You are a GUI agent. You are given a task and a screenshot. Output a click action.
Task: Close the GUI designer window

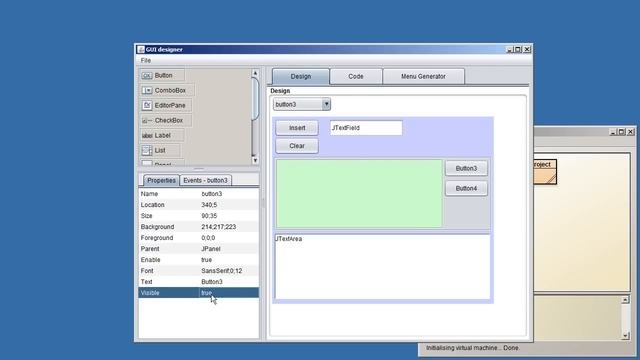click(527, 49)
